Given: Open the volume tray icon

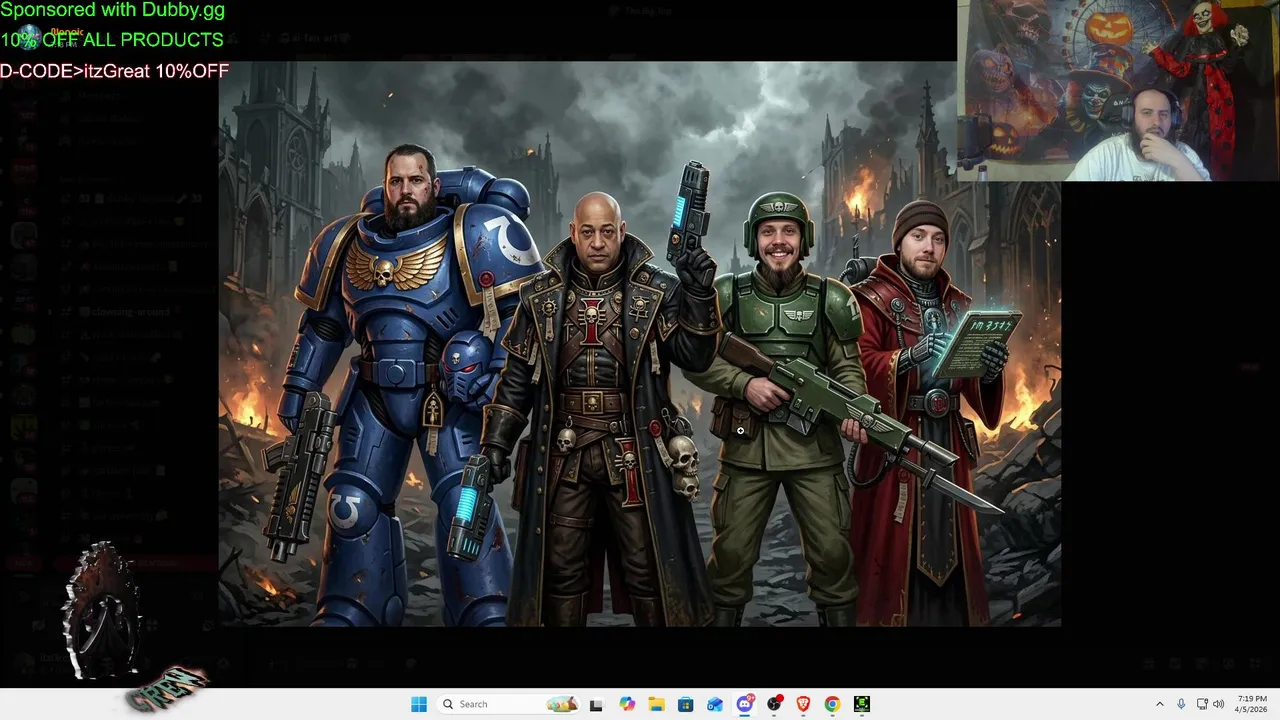Looking at the screenshot, I should point(1218,704).
